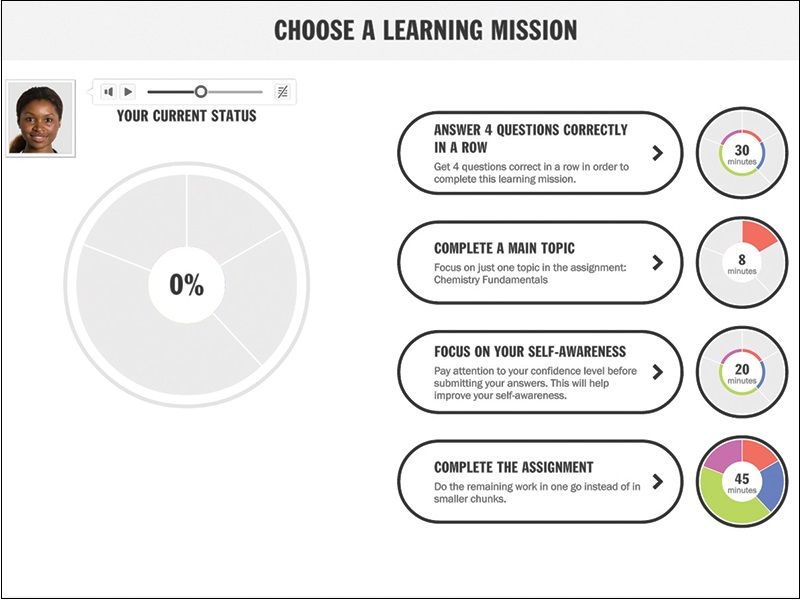
Task: Click the instructor avatar photo
Action: click(x=34, y=118)
